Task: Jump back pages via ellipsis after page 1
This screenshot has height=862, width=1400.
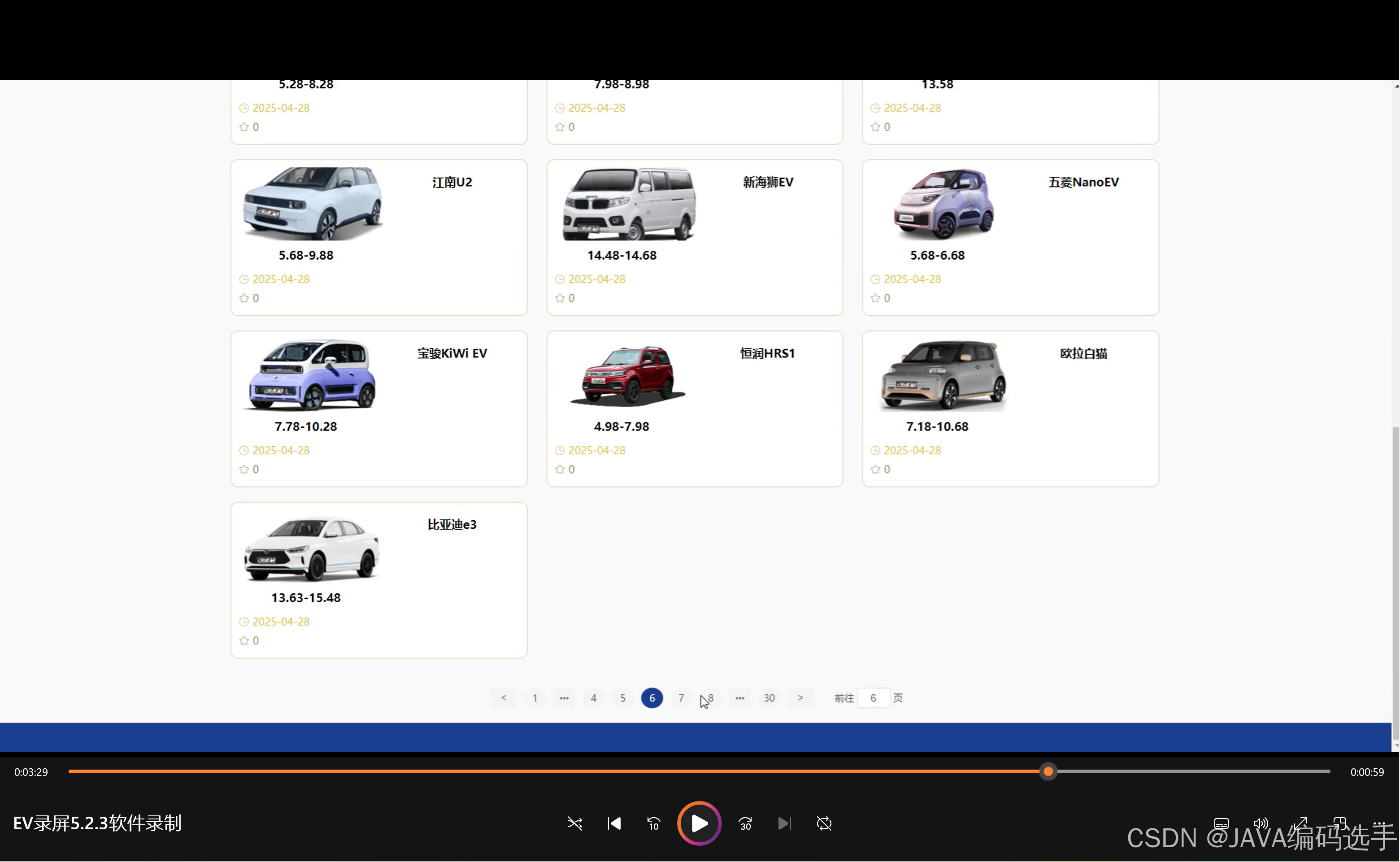Action: [564, 698]
